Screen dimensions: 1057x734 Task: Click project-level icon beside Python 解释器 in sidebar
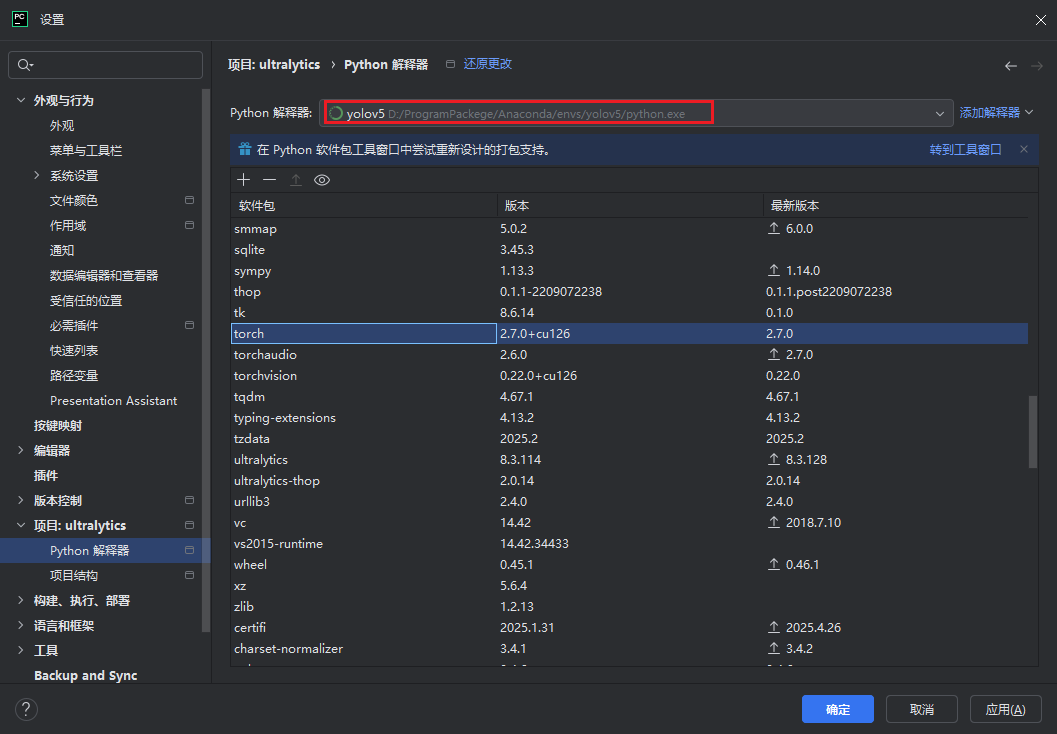[189, 550]
